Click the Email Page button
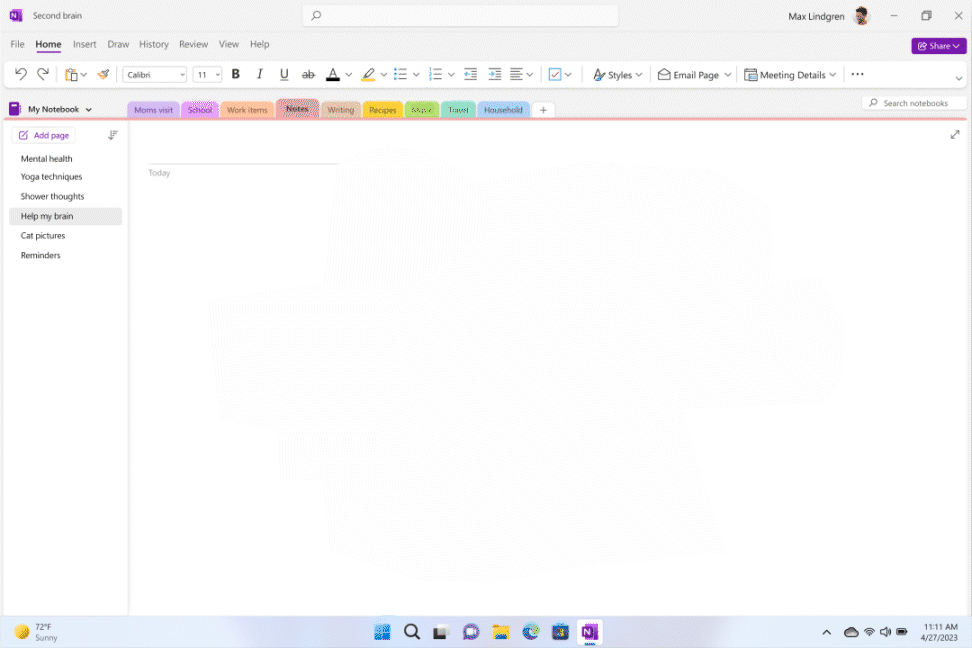This screenshot has height=648, width=972. point(688,74)
